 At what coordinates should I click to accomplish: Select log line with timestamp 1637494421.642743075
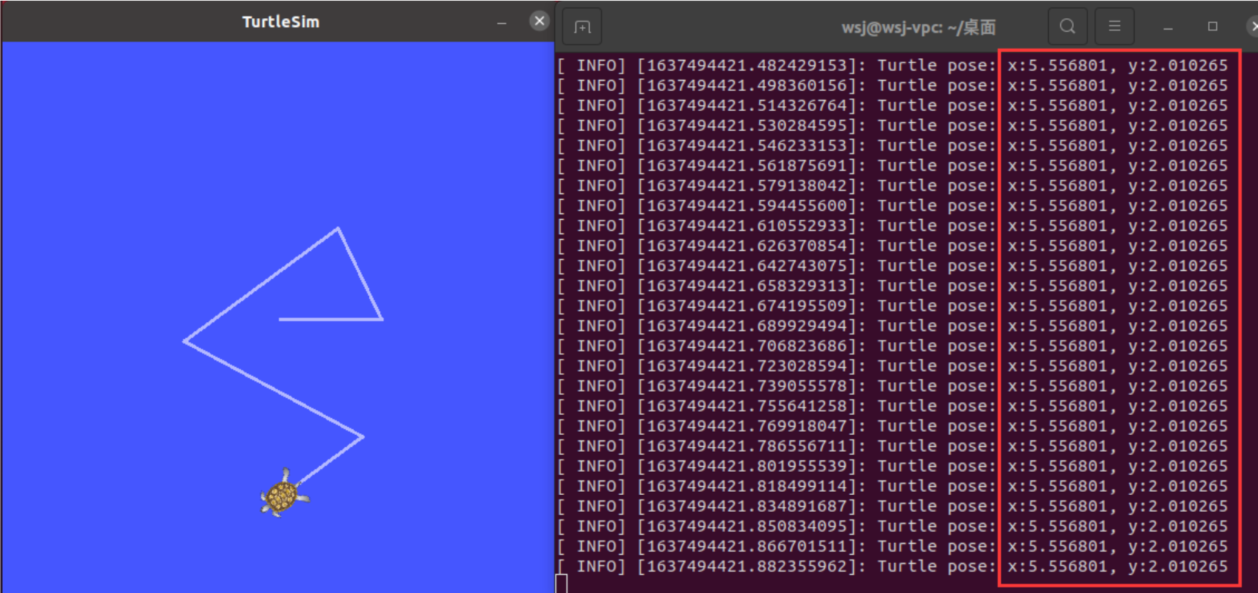click(893, 266)
